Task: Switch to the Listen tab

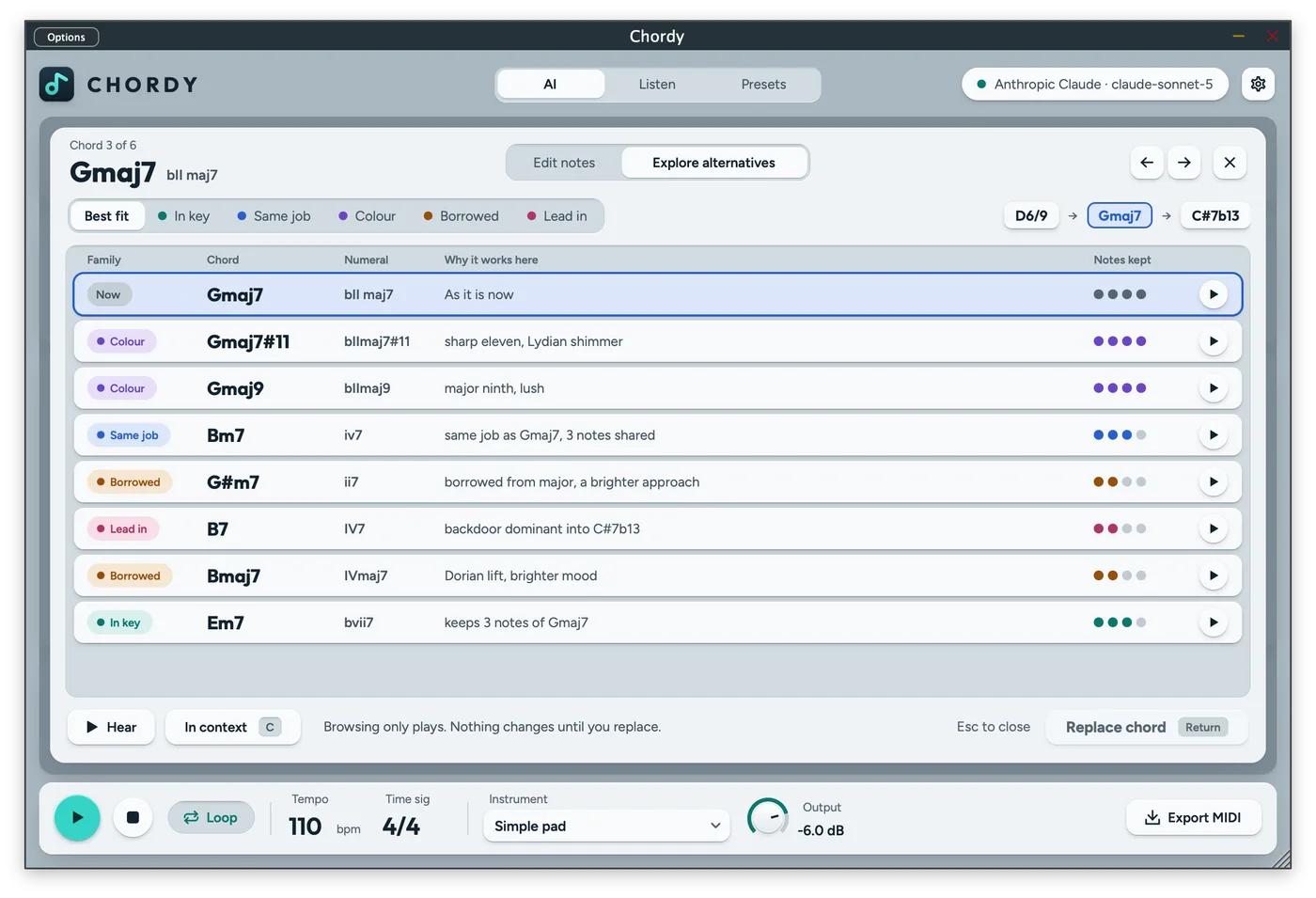Action: pos(657,84)
